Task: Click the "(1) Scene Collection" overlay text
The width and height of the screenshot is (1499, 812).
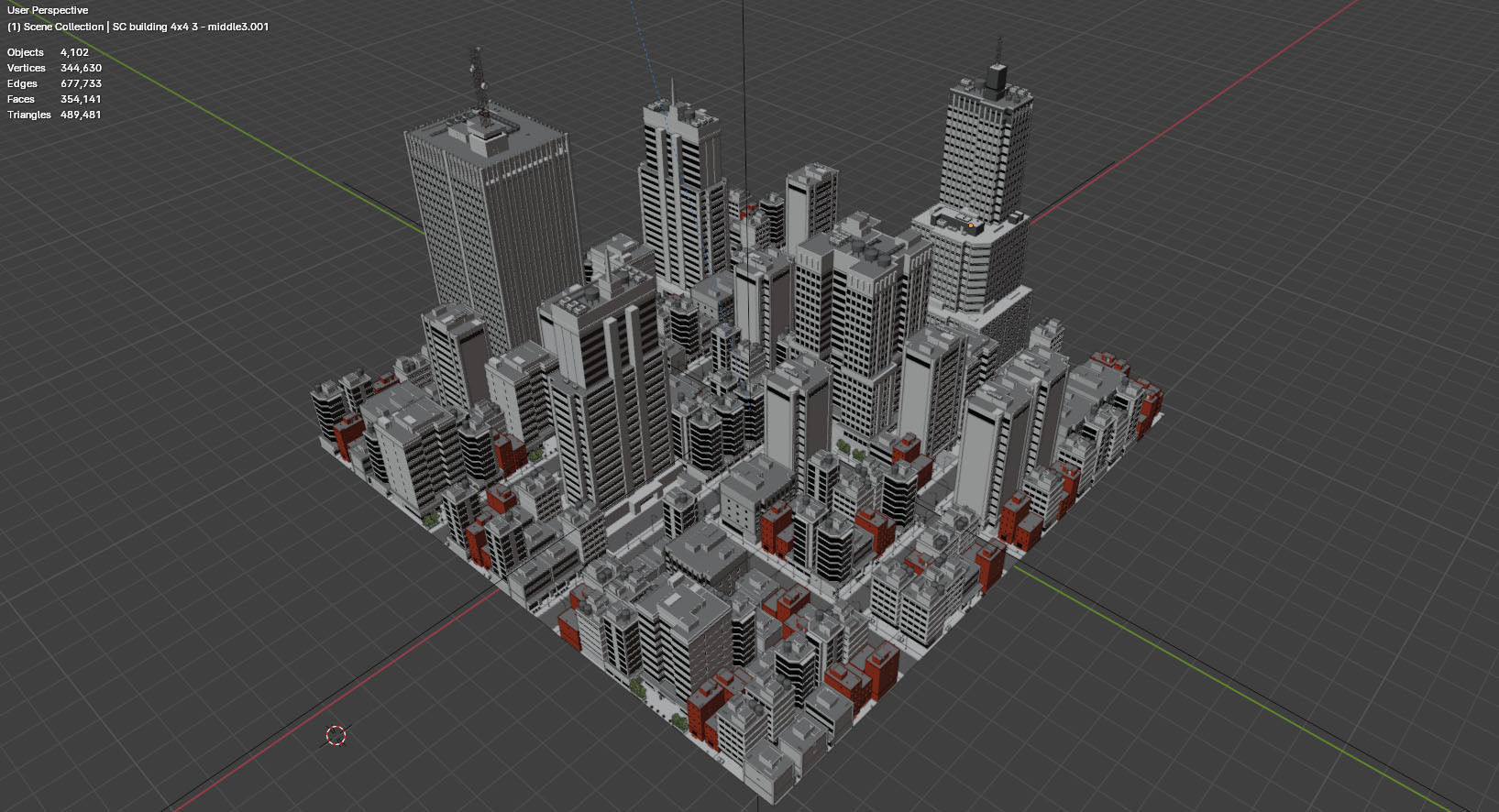Action: (x=55, y=27)
